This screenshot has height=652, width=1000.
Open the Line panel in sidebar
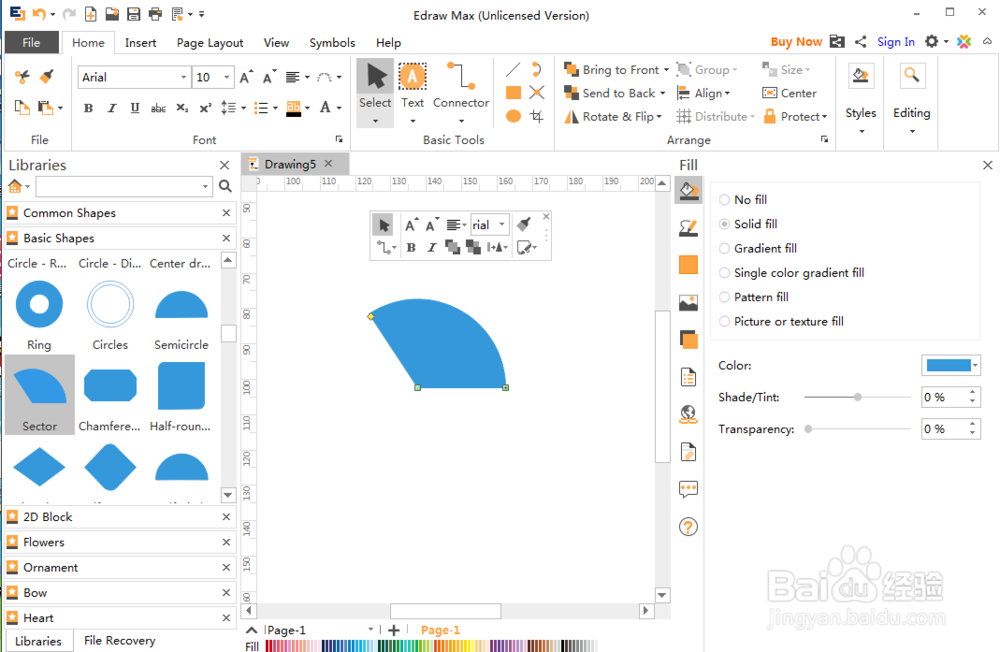pyautogui.click(x=688, y=228)
